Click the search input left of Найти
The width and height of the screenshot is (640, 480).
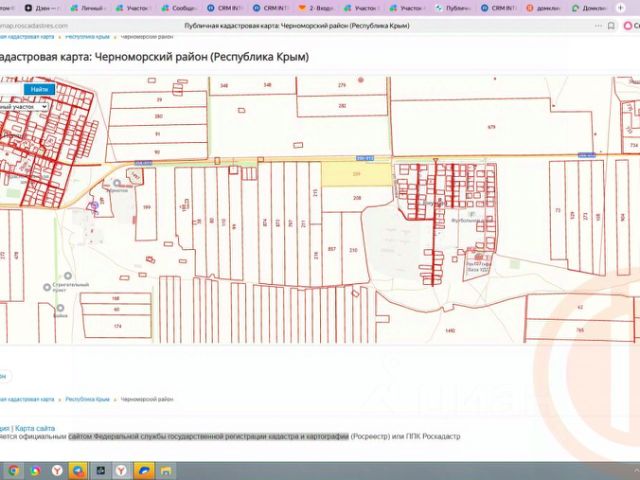(x=11, y=89)
